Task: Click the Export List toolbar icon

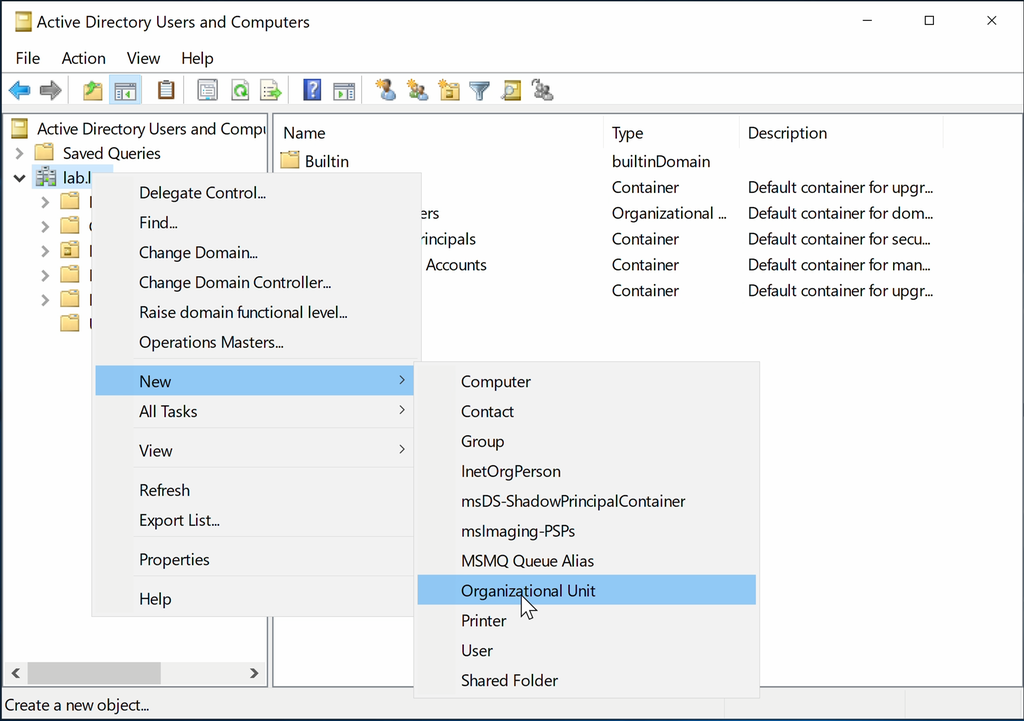Action: (x=270, y=90)
